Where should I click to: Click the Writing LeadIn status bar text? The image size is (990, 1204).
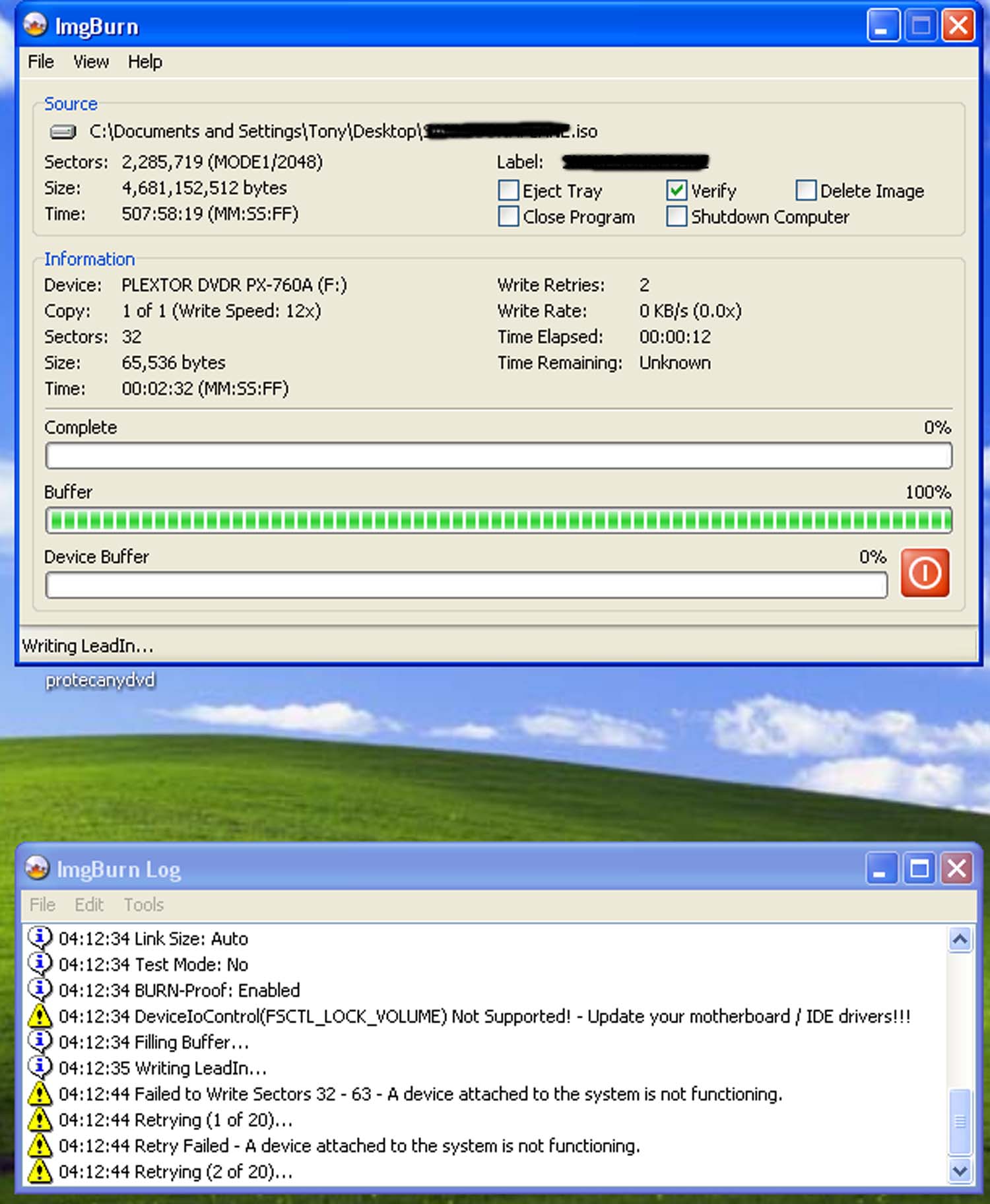(88, 646)
